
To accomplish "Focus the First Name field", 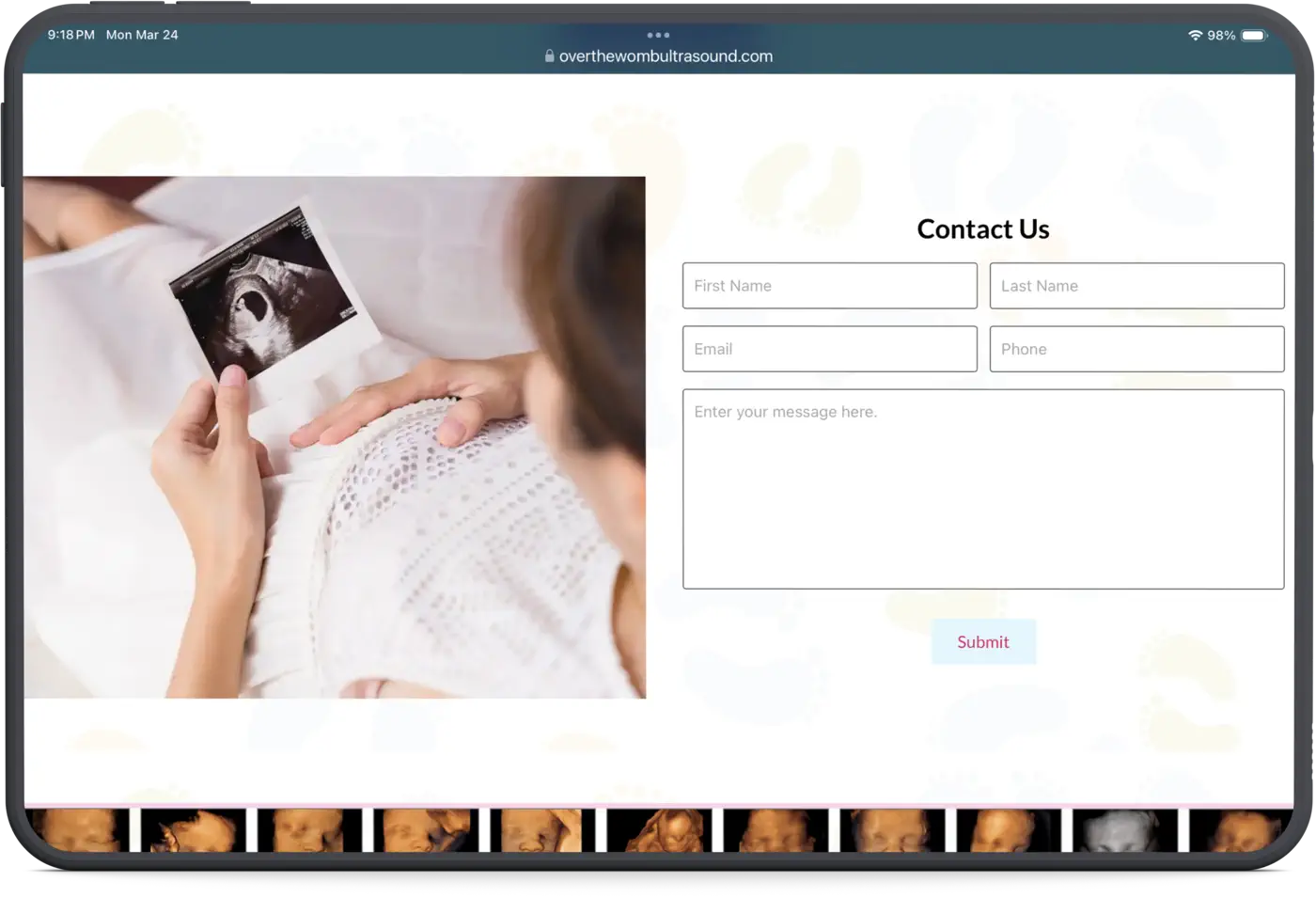I will point(829,286).
